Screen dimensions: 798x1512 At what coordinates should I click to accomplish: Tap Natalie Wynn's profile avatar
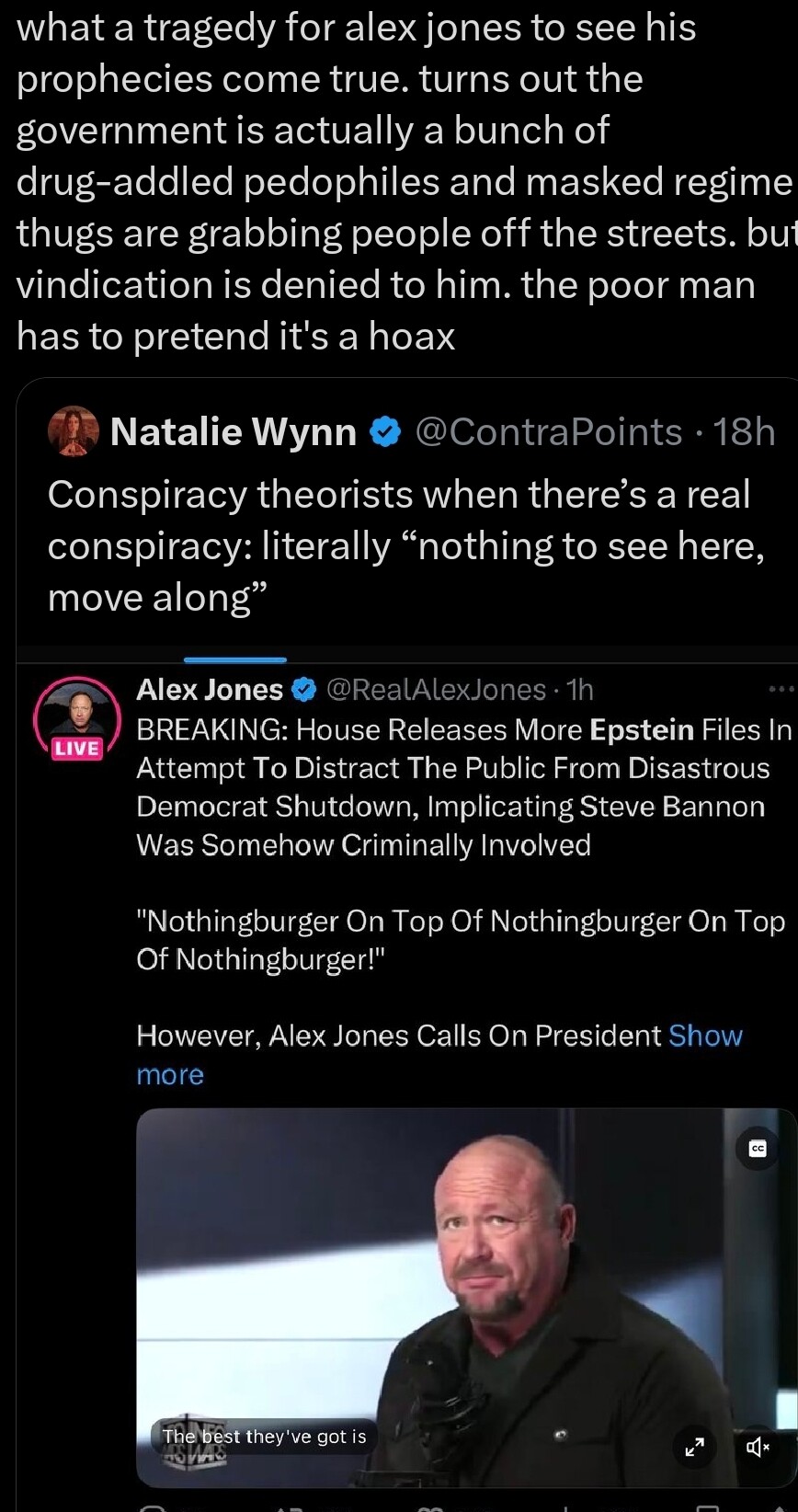(x=73, y=431)
